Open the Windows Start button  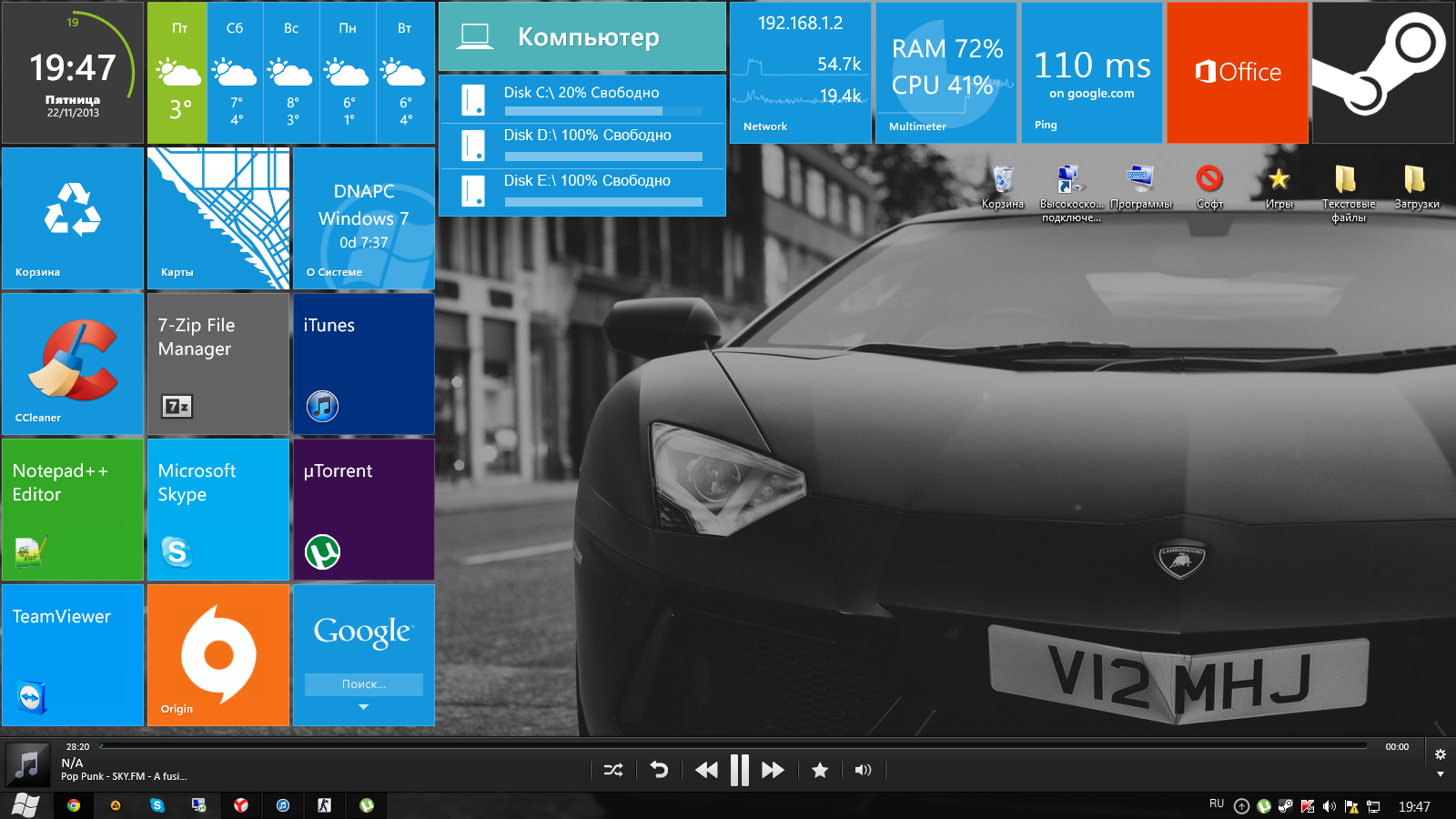coord(25,805)
